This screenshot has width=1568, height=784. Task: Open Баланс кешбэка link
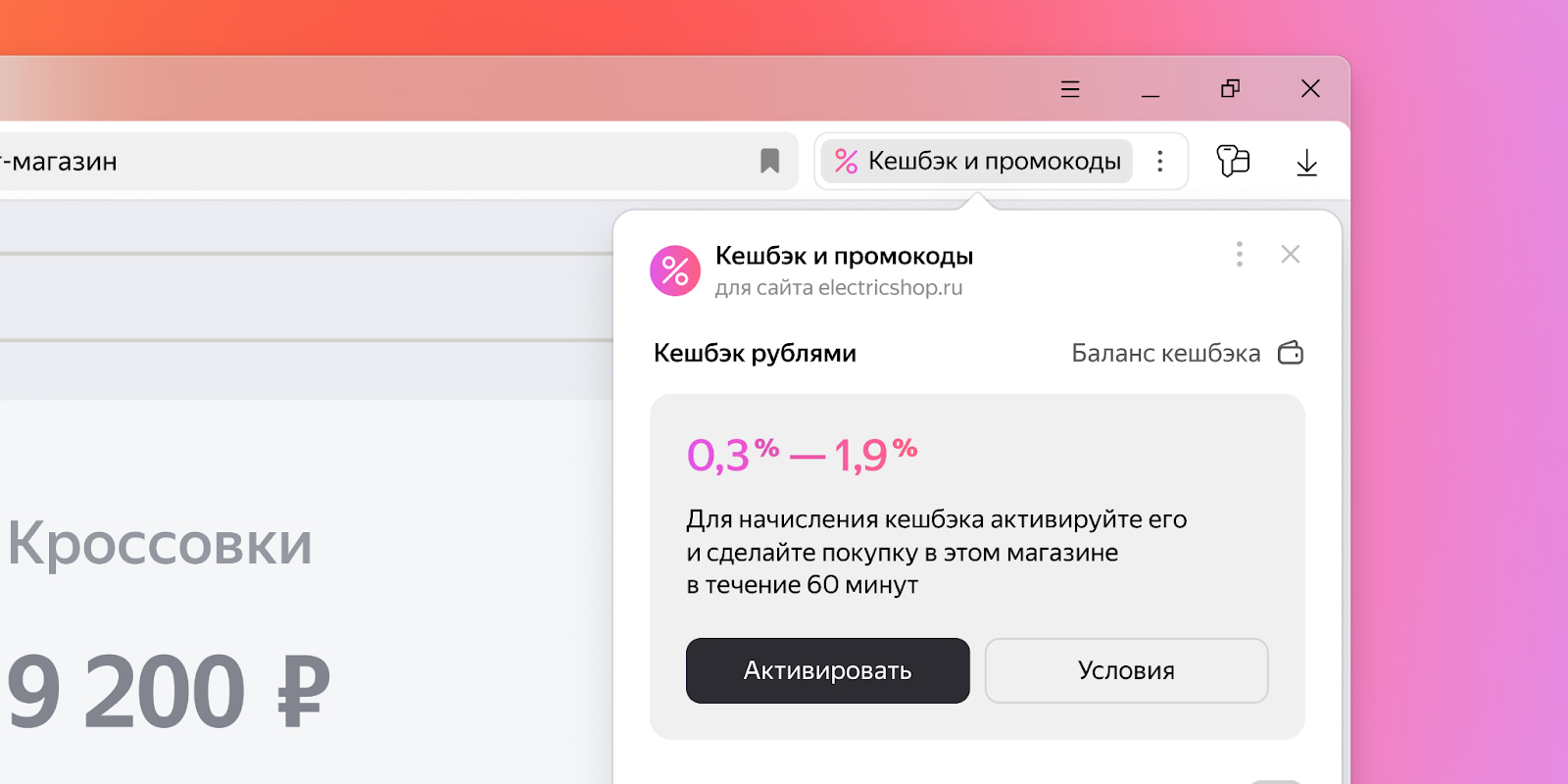[x=1166, y=353]
